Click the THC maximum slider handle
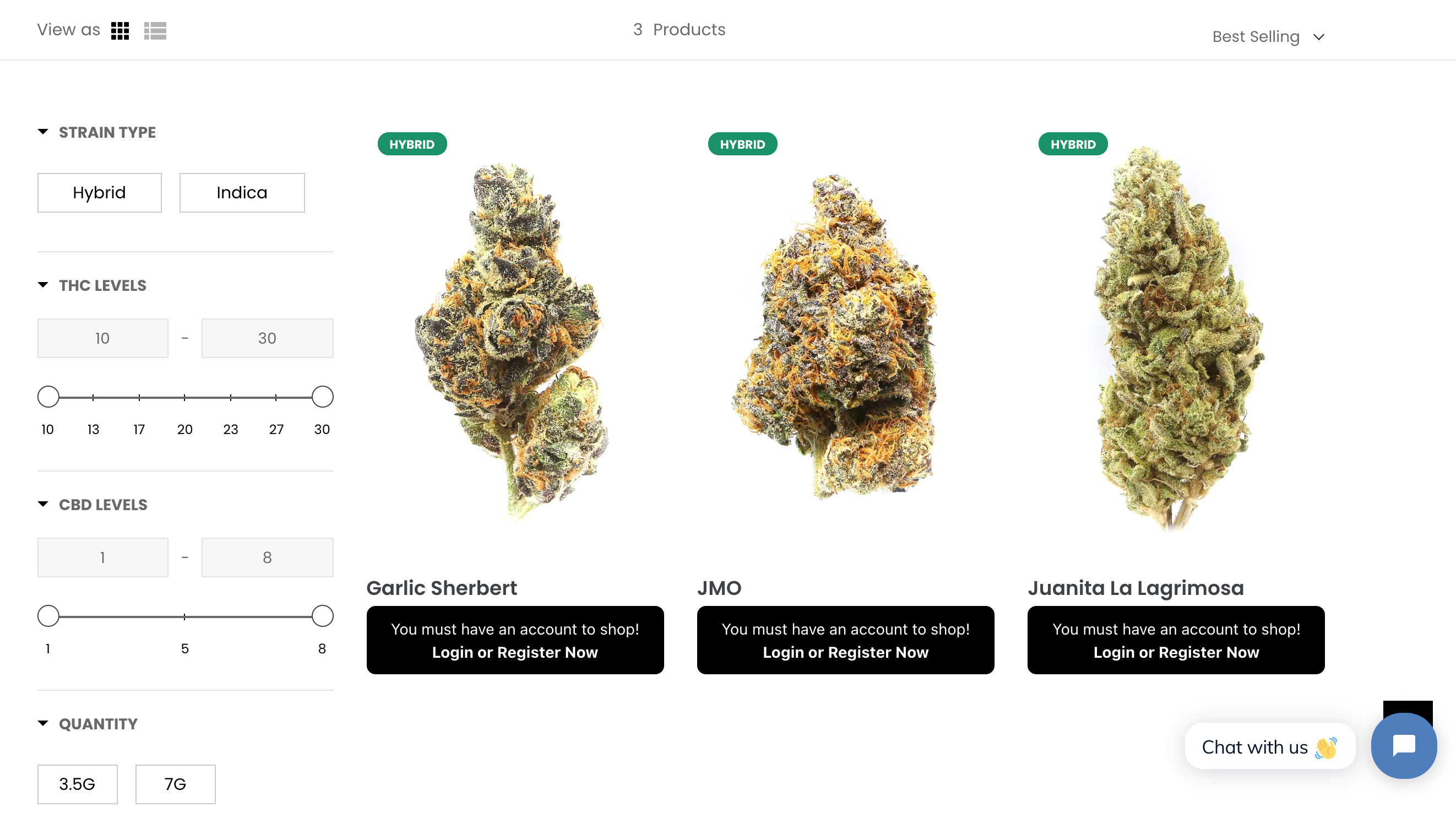Screen dimensions: 1456x823 pos(322,397)
